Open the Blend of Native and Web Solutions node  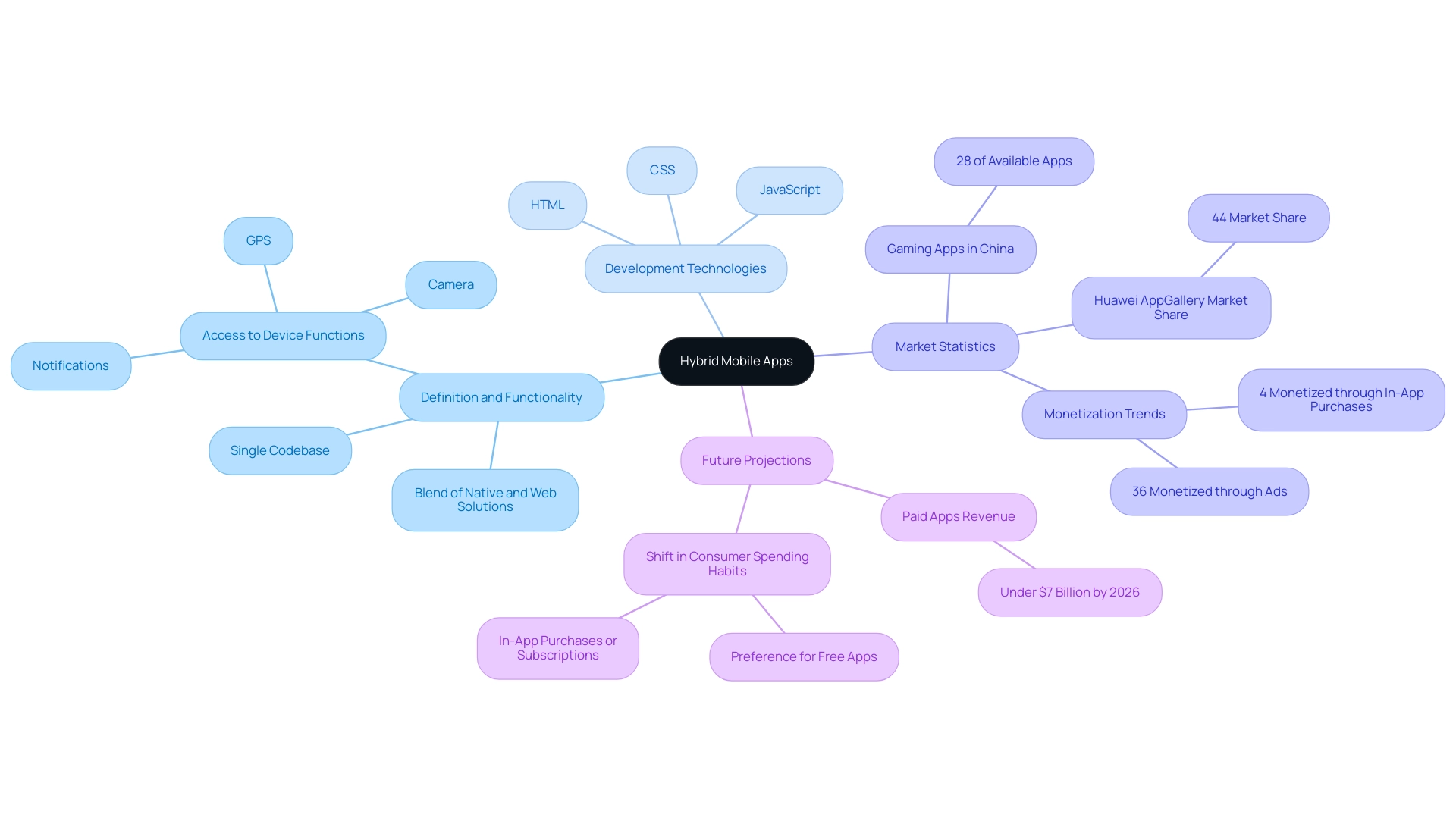point(487,499)
